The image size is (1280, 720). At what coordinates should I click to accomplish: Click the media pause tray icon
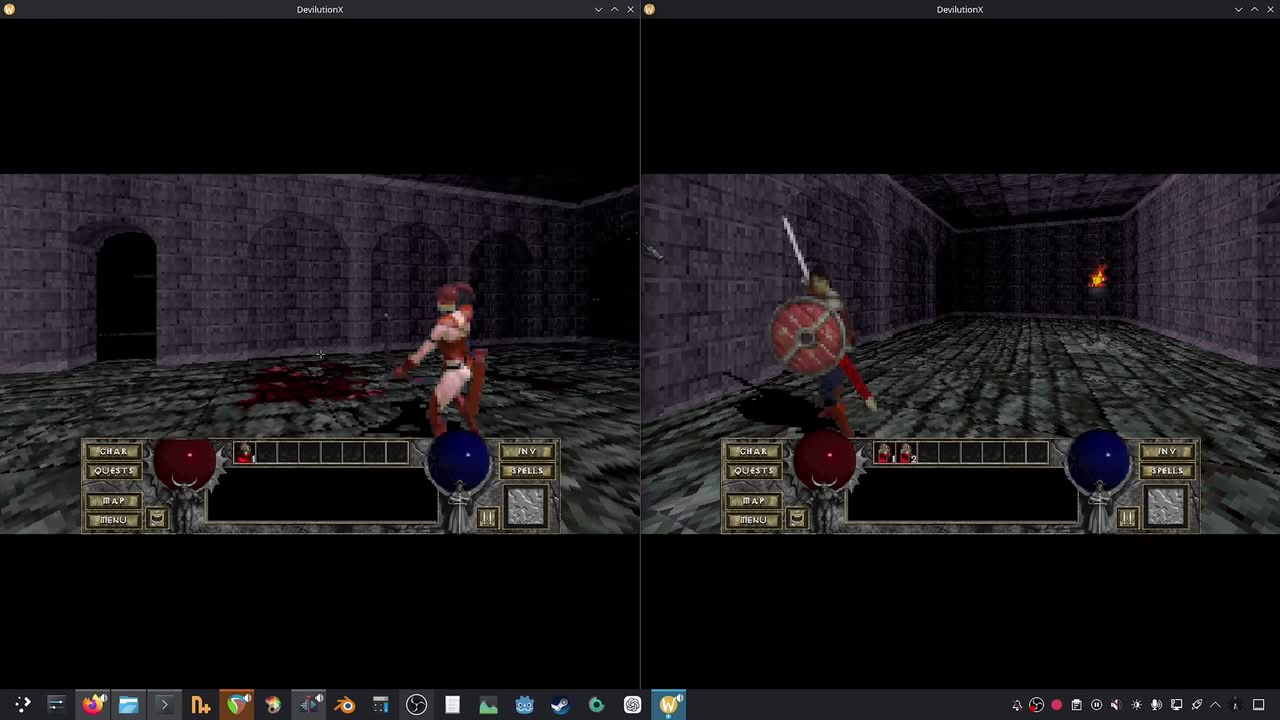pos(1096,705)
